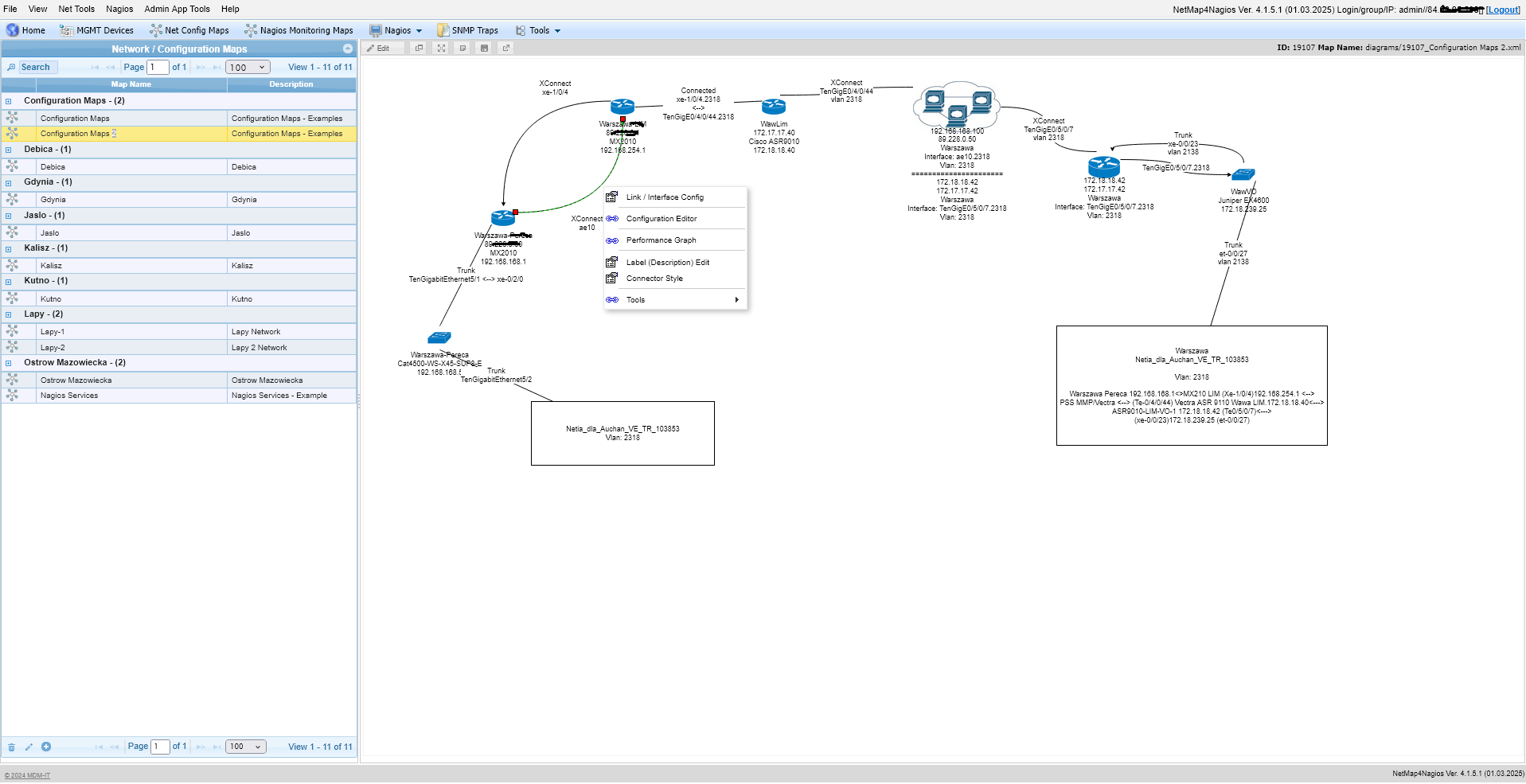Choose Performance Graph in the context menu
The width and height of the screenshot is (1526, 784).
point(661,240)
